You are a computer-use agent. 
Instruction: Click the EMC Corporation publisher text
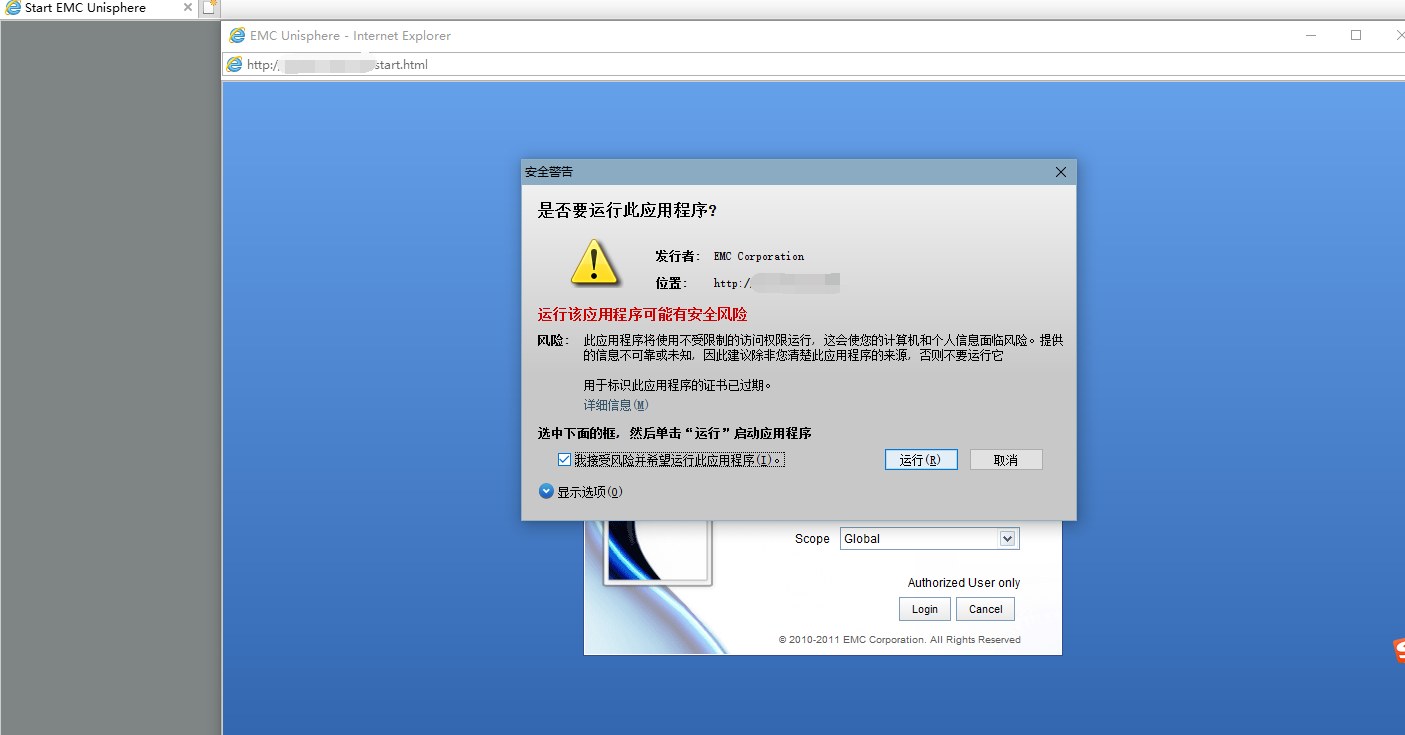759,256
